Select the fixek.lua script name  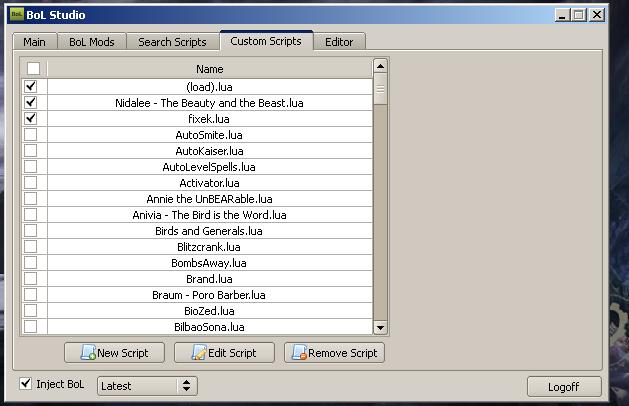tap(209, 119)
